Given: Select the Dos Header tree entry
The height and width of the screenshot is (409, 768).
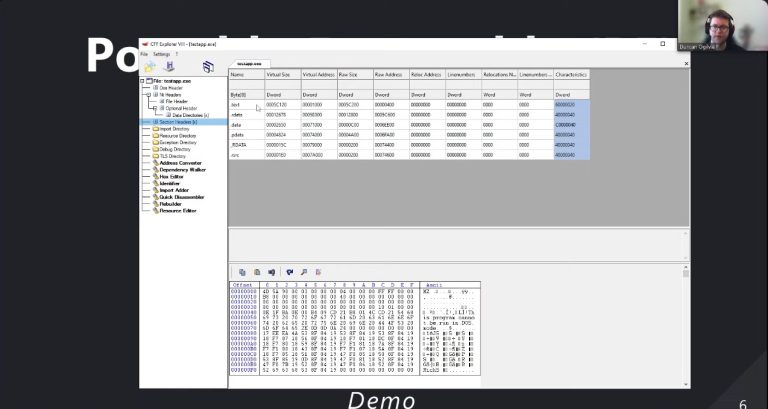Looking at the screenshot, I should tap(171, 88).
